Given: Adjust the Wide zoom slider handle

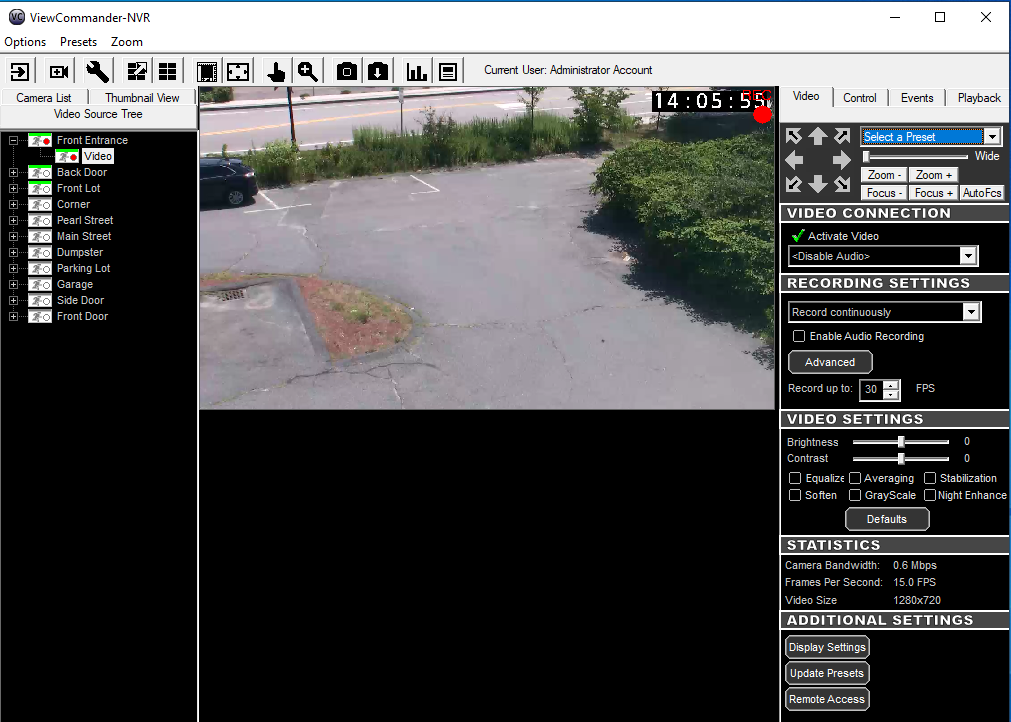Looking at the screenshot, I should point(867,156).
